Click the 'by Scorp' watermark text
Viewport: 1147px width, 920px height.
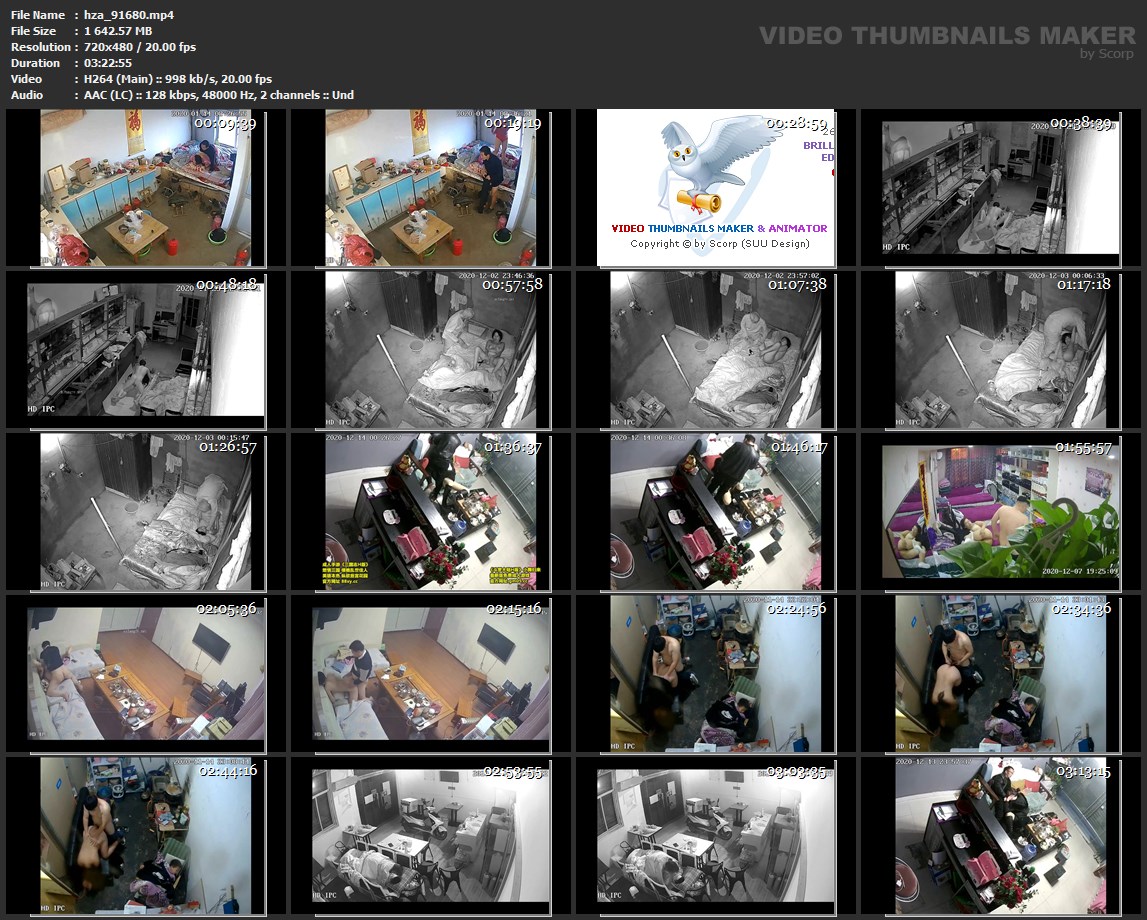(x=1107, y=54)
